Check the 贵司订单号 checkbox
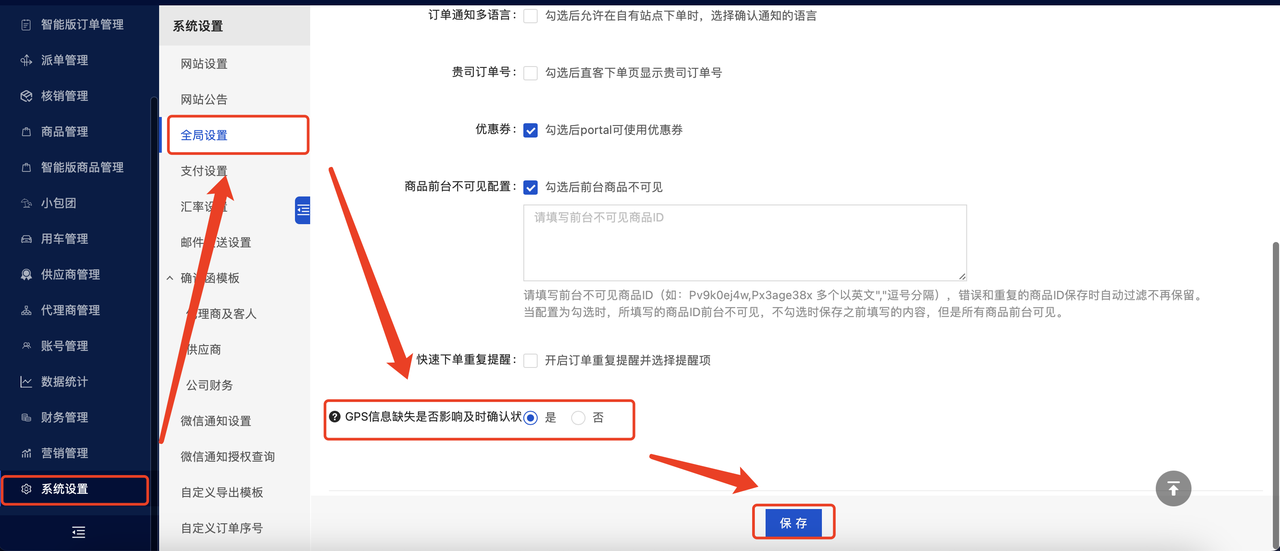Screen dimensions: 1280x551 [x=530, y=73]
